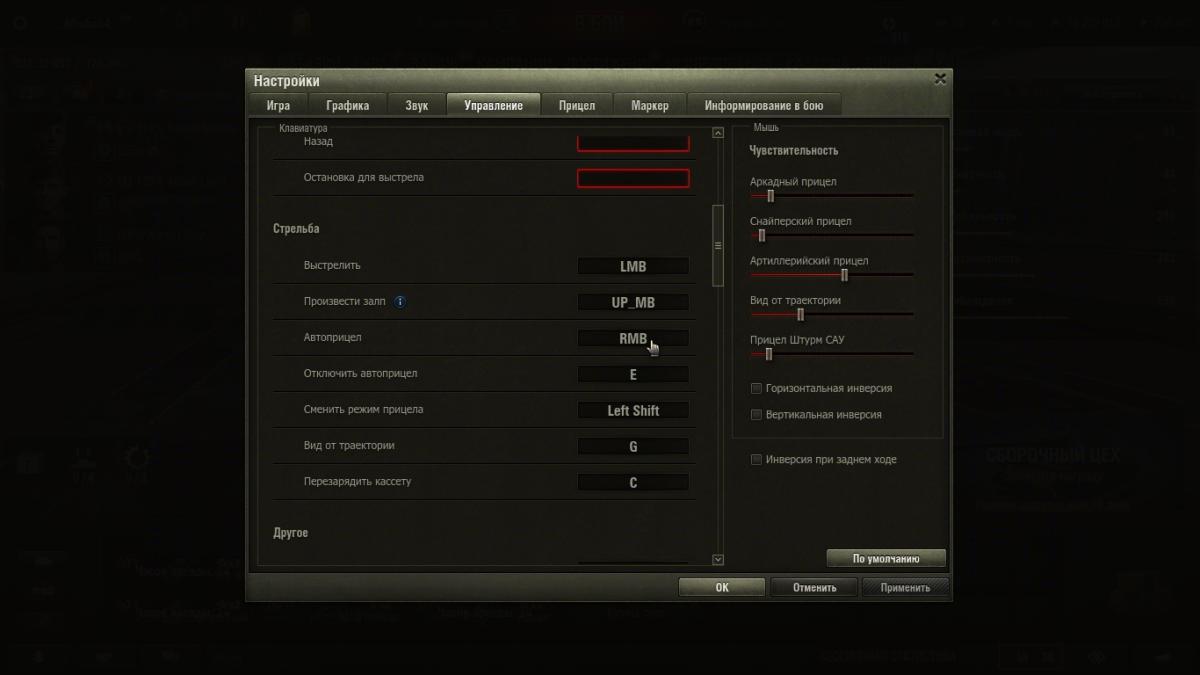Click the Чувствительность heading text
Image resolution: width=1200 pixels, height=675 pixels.
tap(794, 151)
